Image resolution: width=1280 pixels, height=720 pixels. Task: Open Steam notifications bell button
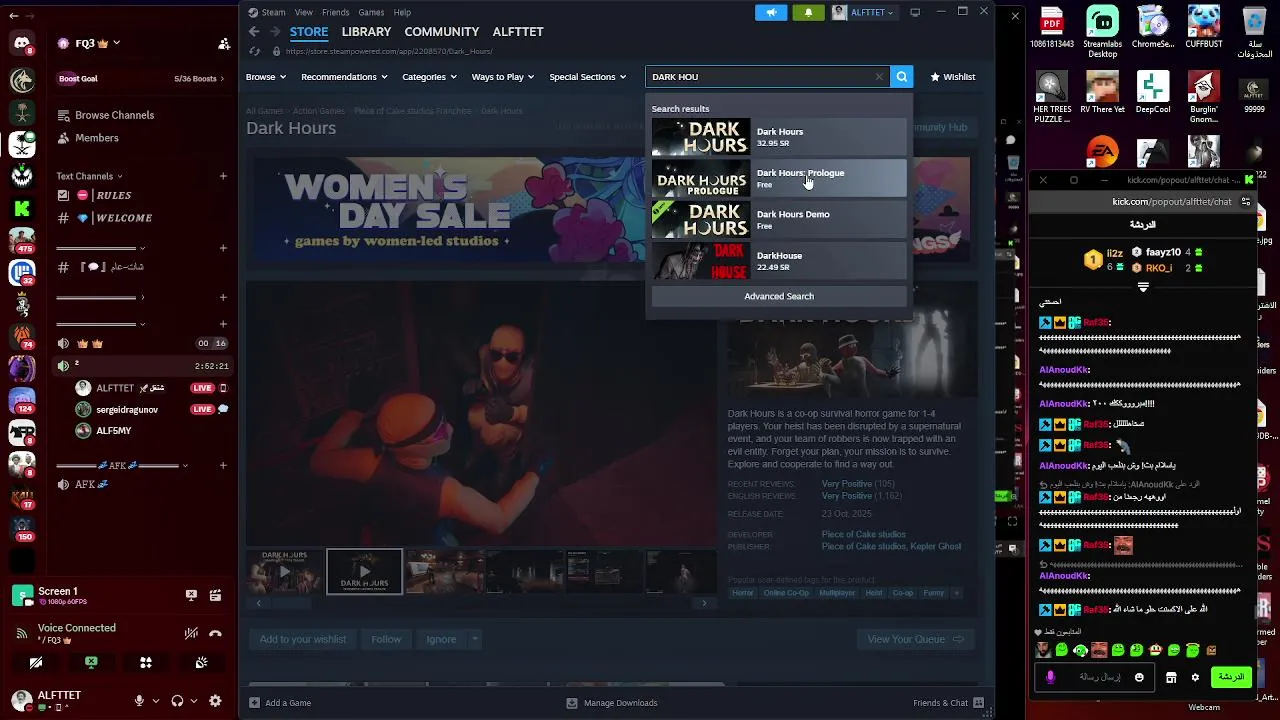click(808, 12)
